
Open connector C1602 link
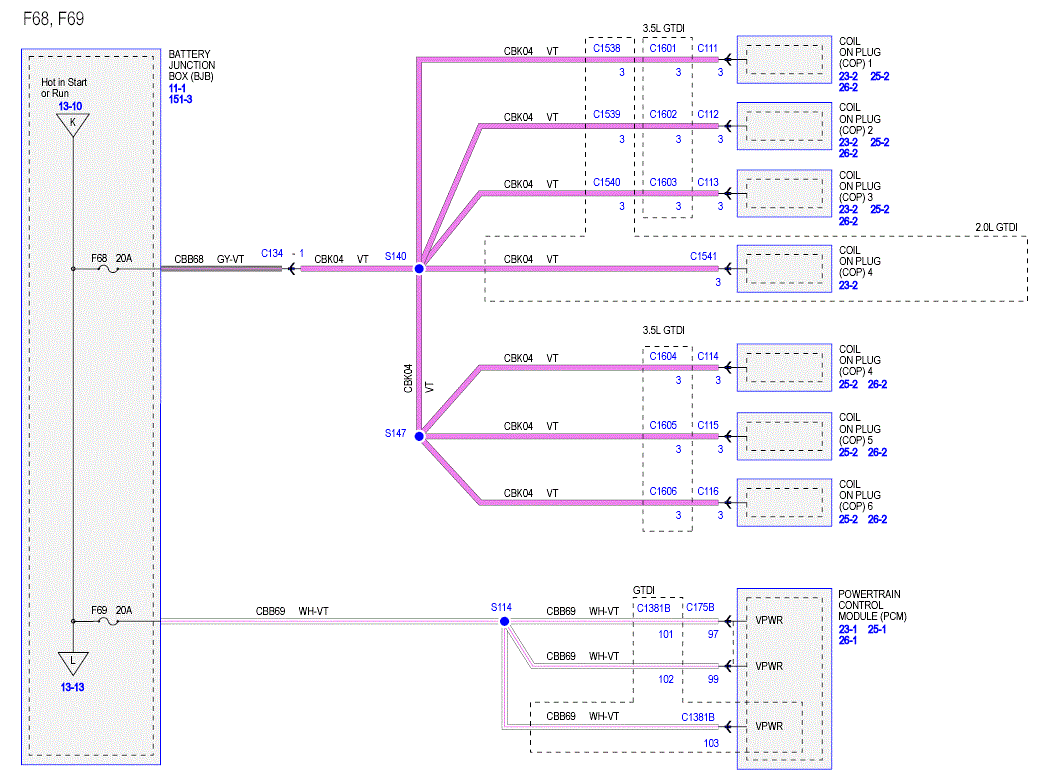(x=663, y=114)
